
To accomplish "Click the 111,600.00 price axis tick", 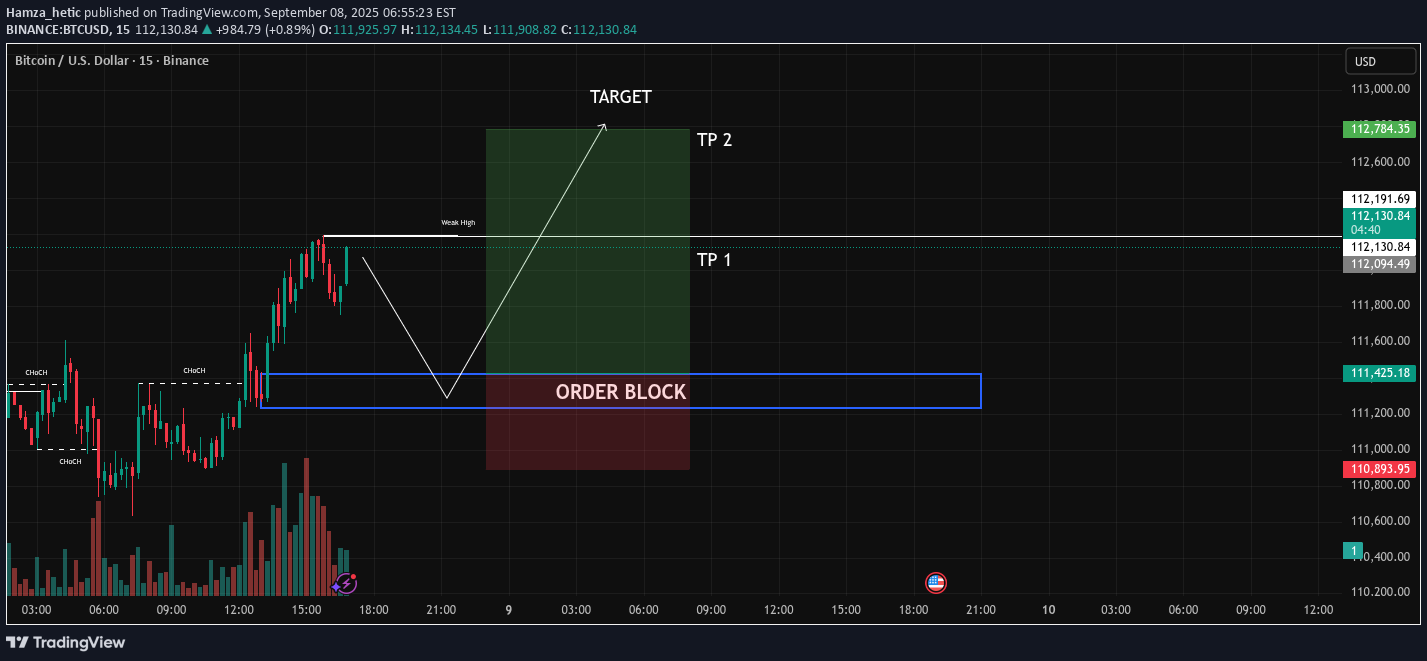I will [x=1380, y=341].
